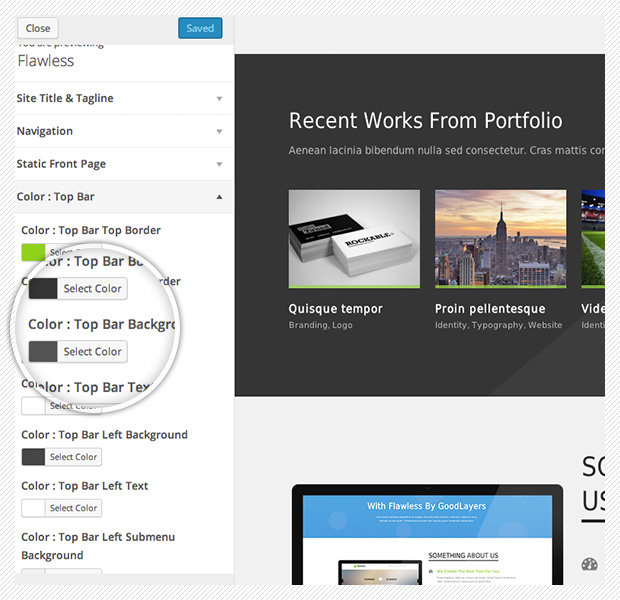Click the stadium portfolio thumbnail
620x600 pixels.
tap(593, 238)
